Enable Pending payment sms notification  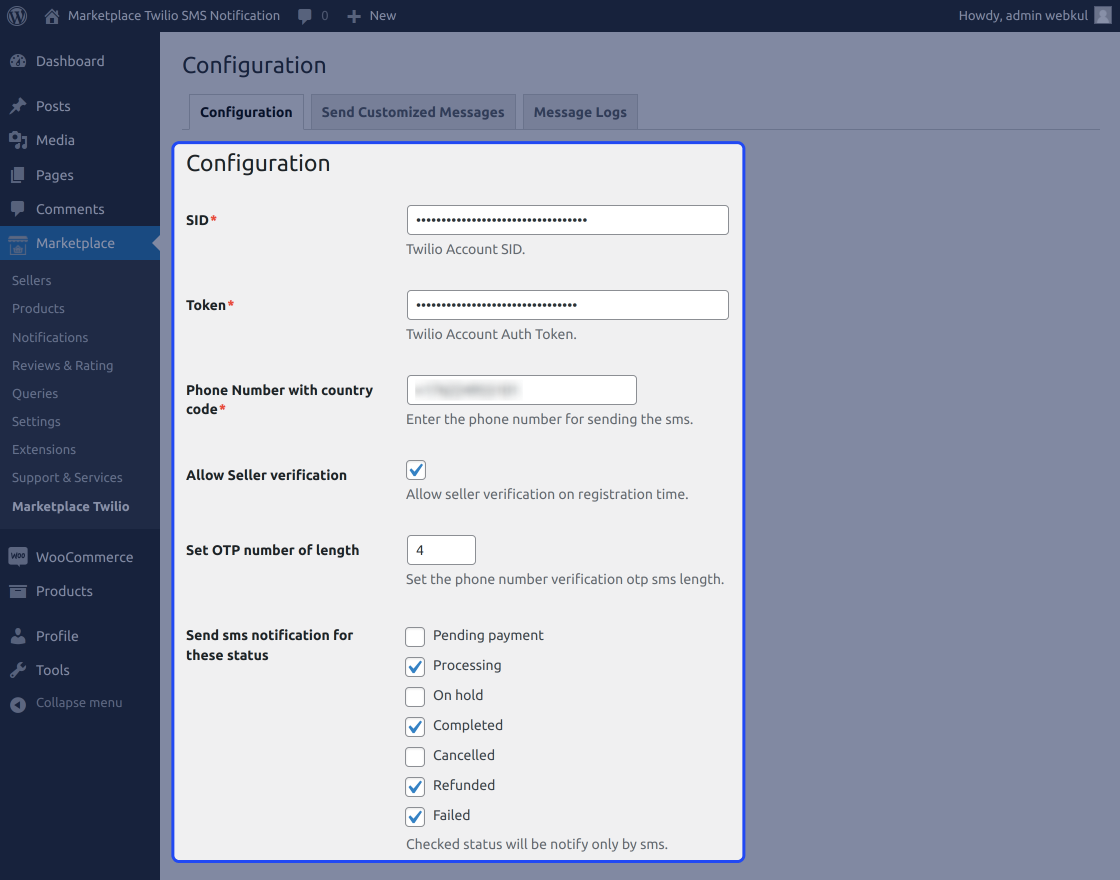point(415,636)
